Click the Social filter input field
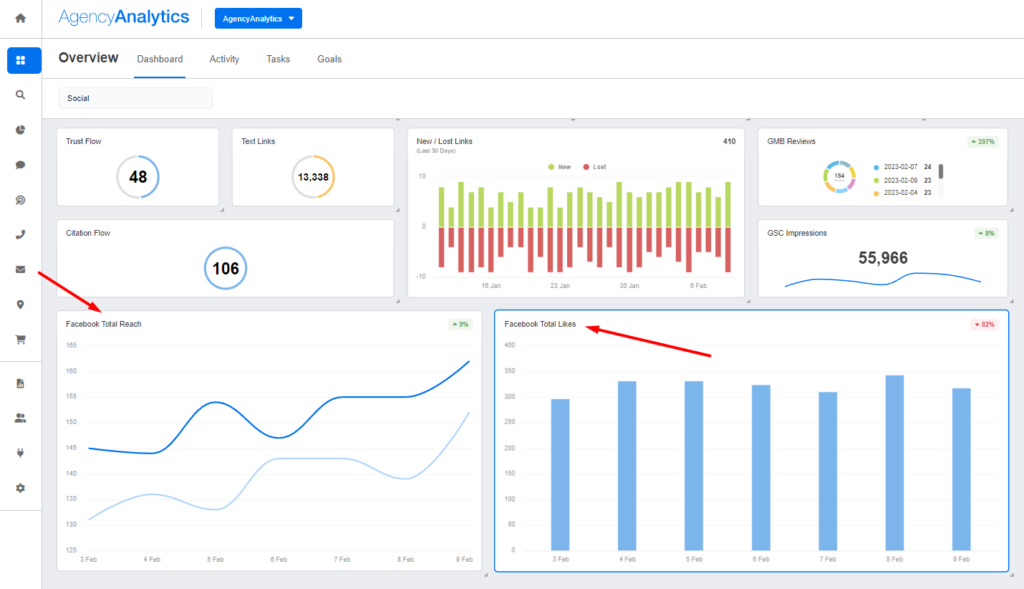The height and width of the screenshot is (589, 1024). tap(135, 96)
